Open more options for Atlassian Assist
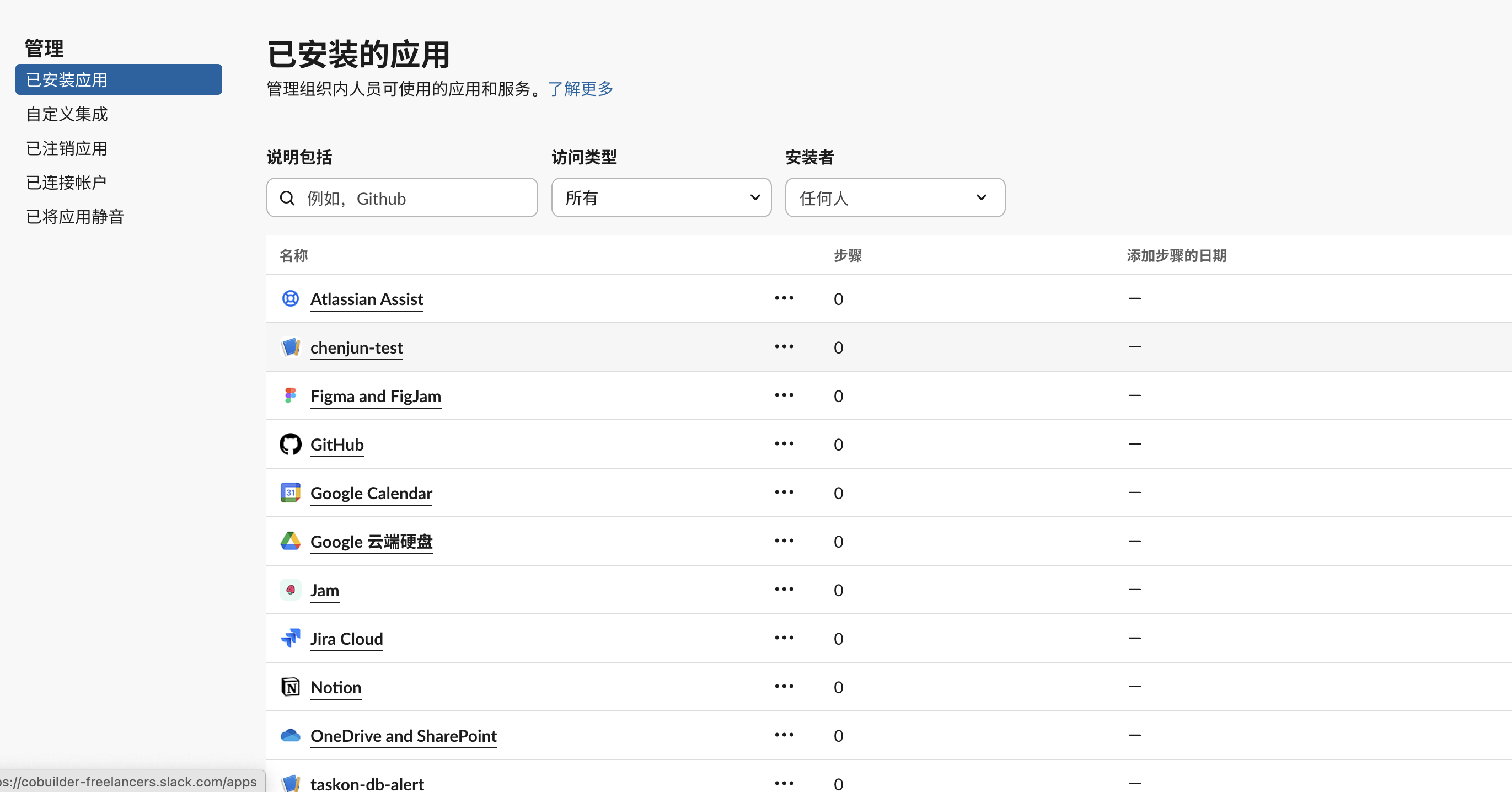The height and width of the screenshot is (792, 1512). (x=784, y=298)
